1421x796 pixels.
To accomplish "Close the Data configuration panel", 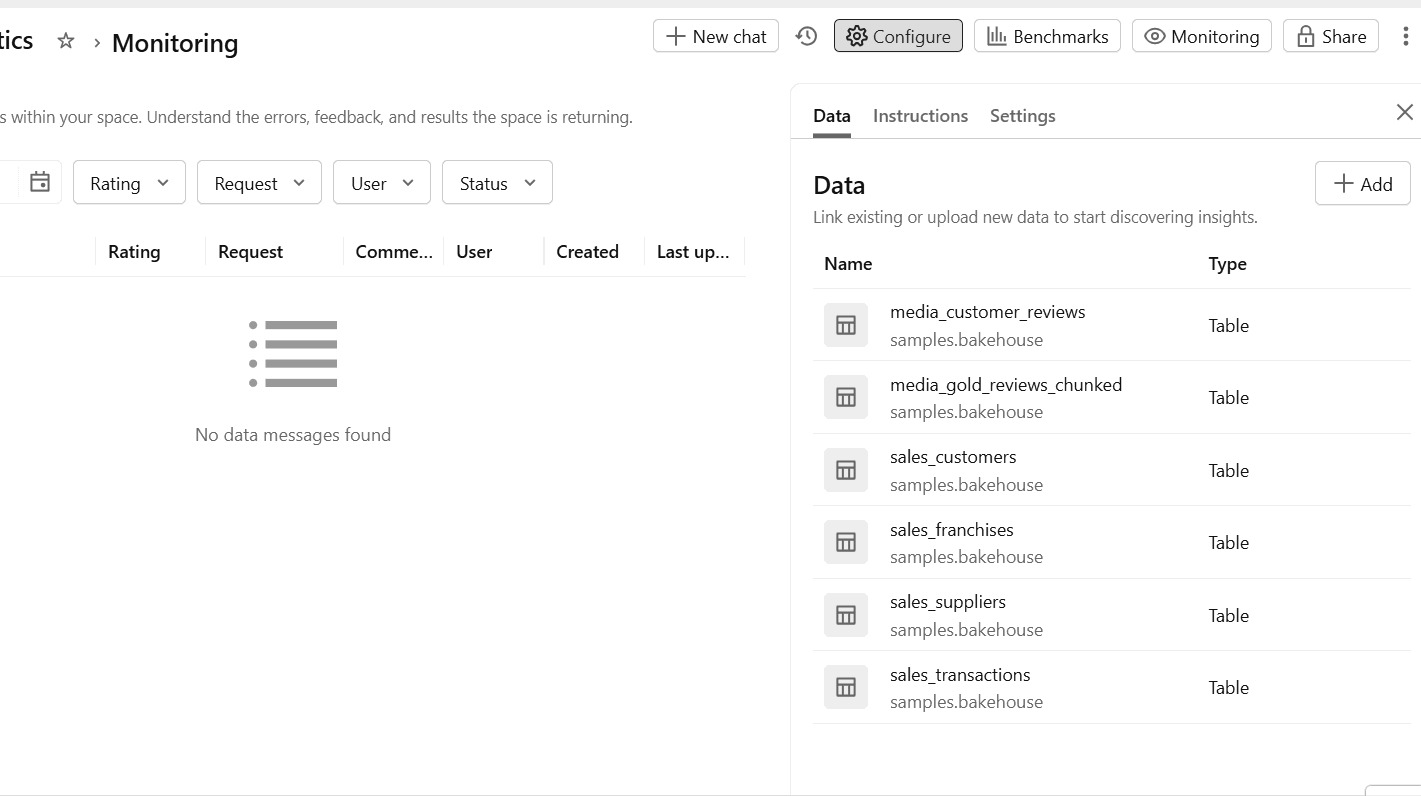I will (x=1405, y=112).
